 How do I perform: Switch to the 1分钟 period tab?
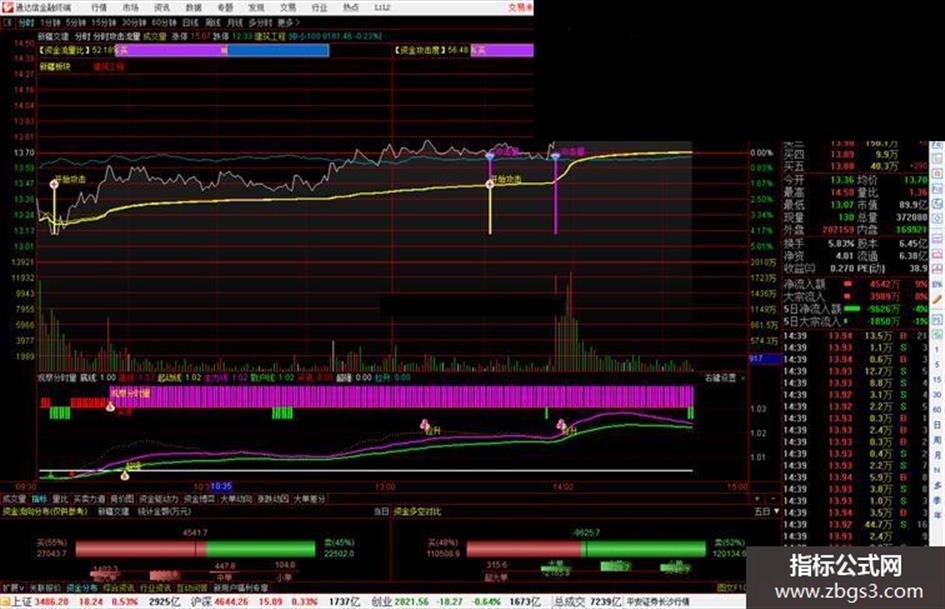pos(50,22)
